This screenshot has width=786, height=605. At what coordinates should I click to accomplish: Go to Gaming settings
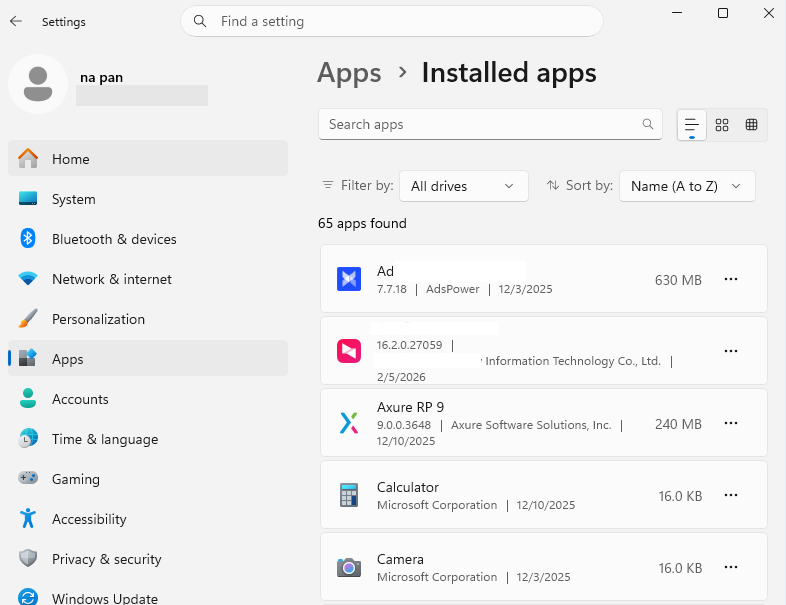click(148, 479)
